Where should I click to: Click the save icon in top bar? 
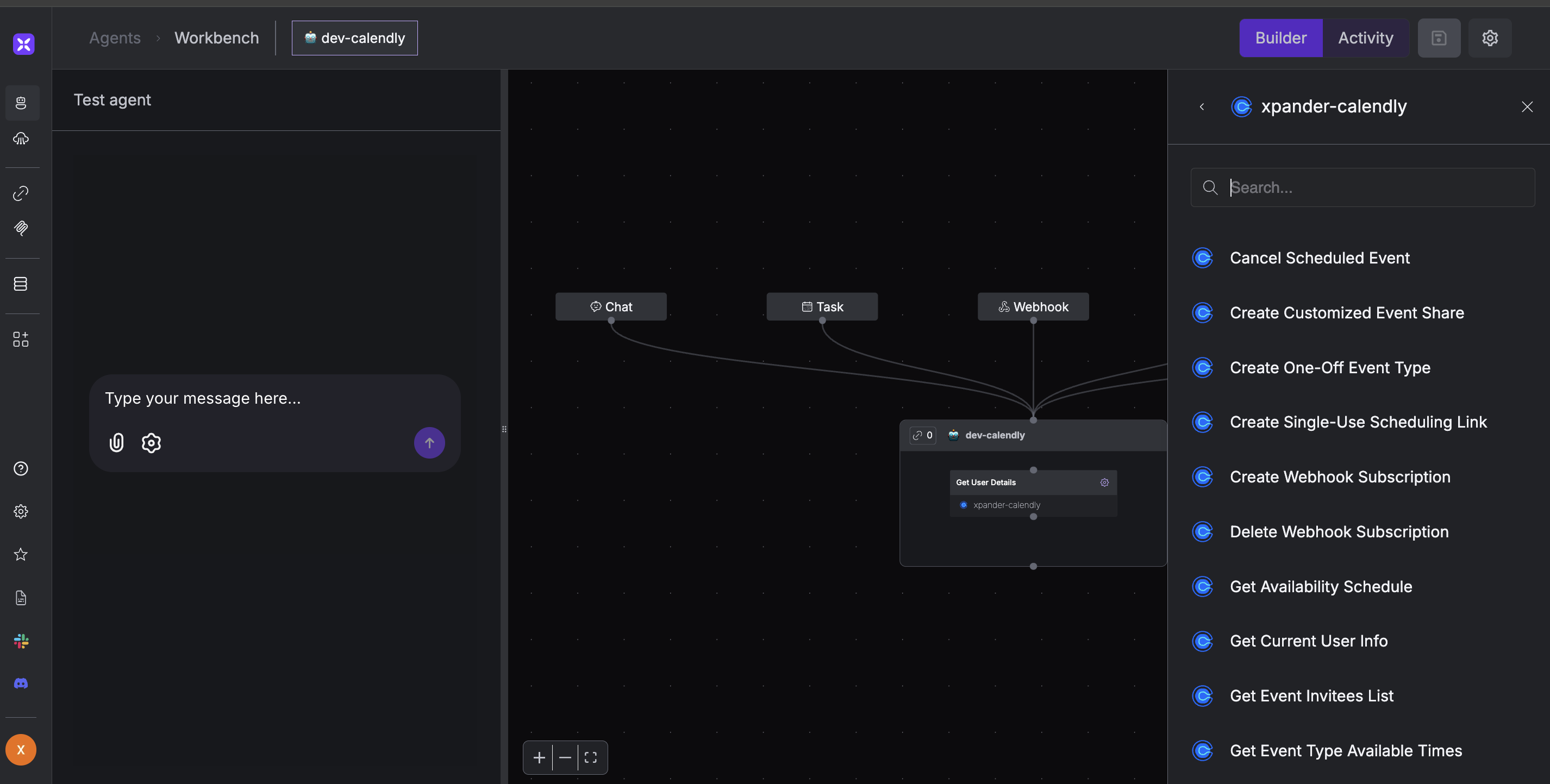pos(1439,38)
